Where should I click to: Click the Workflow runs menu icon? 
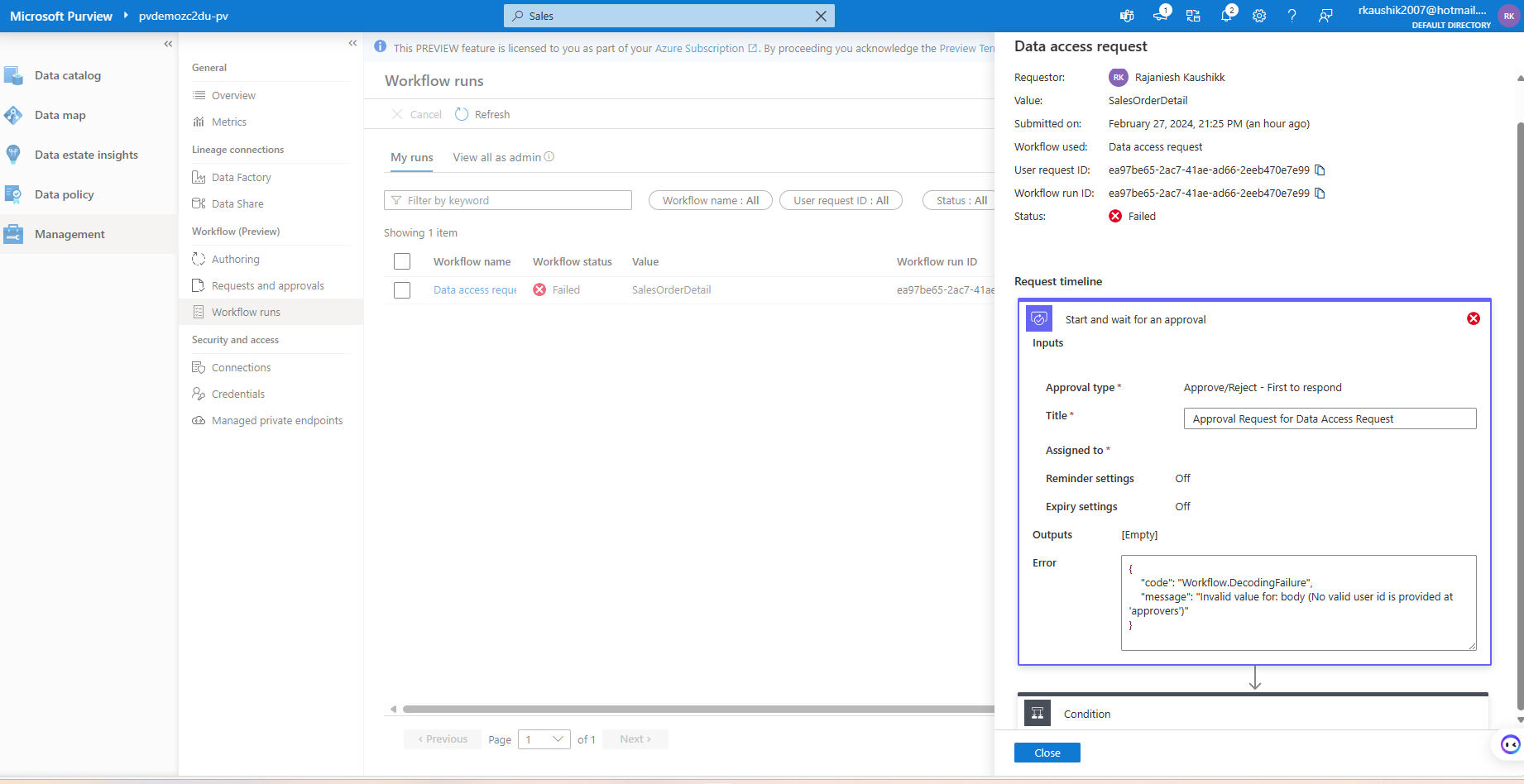(199, 312)
